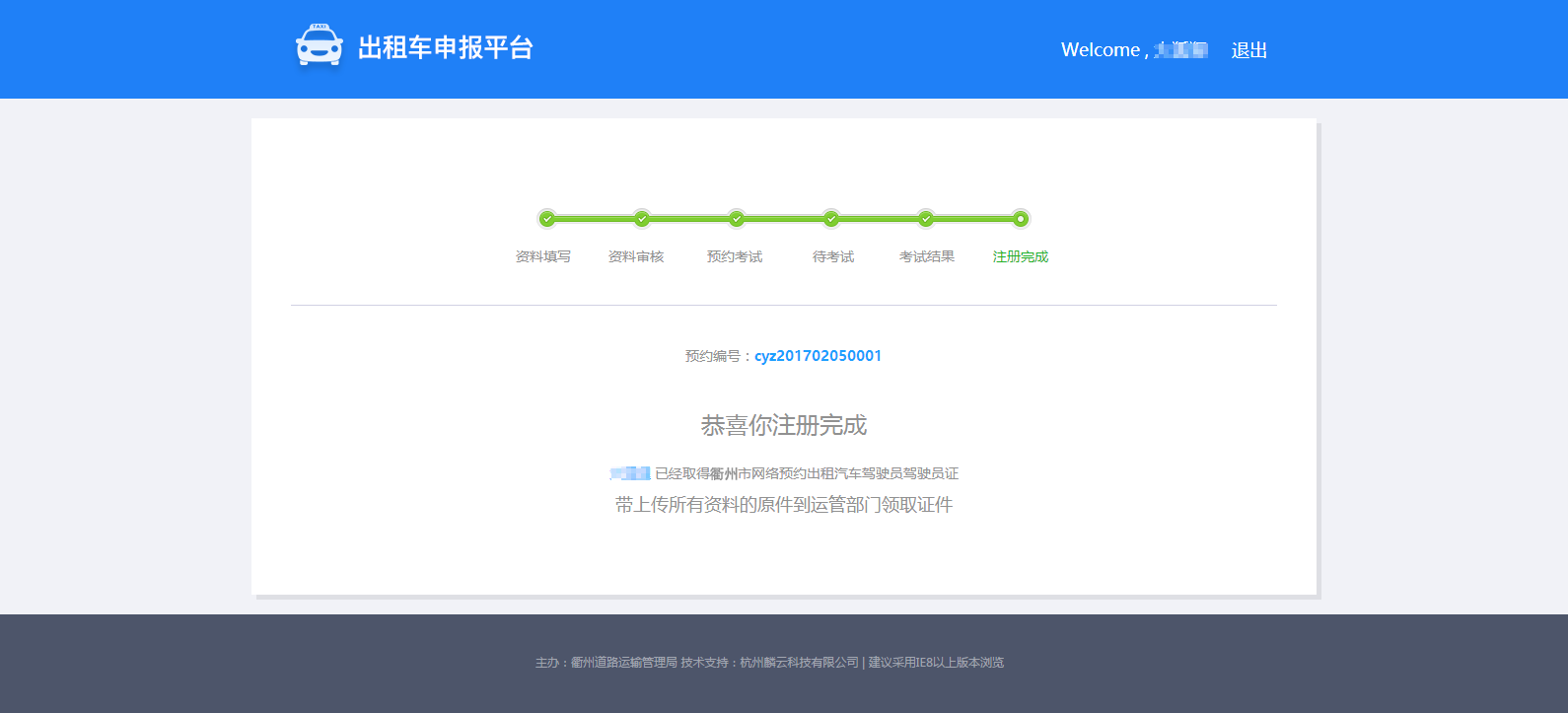Open the 预约考试 step label

click(x=735, y=256)
